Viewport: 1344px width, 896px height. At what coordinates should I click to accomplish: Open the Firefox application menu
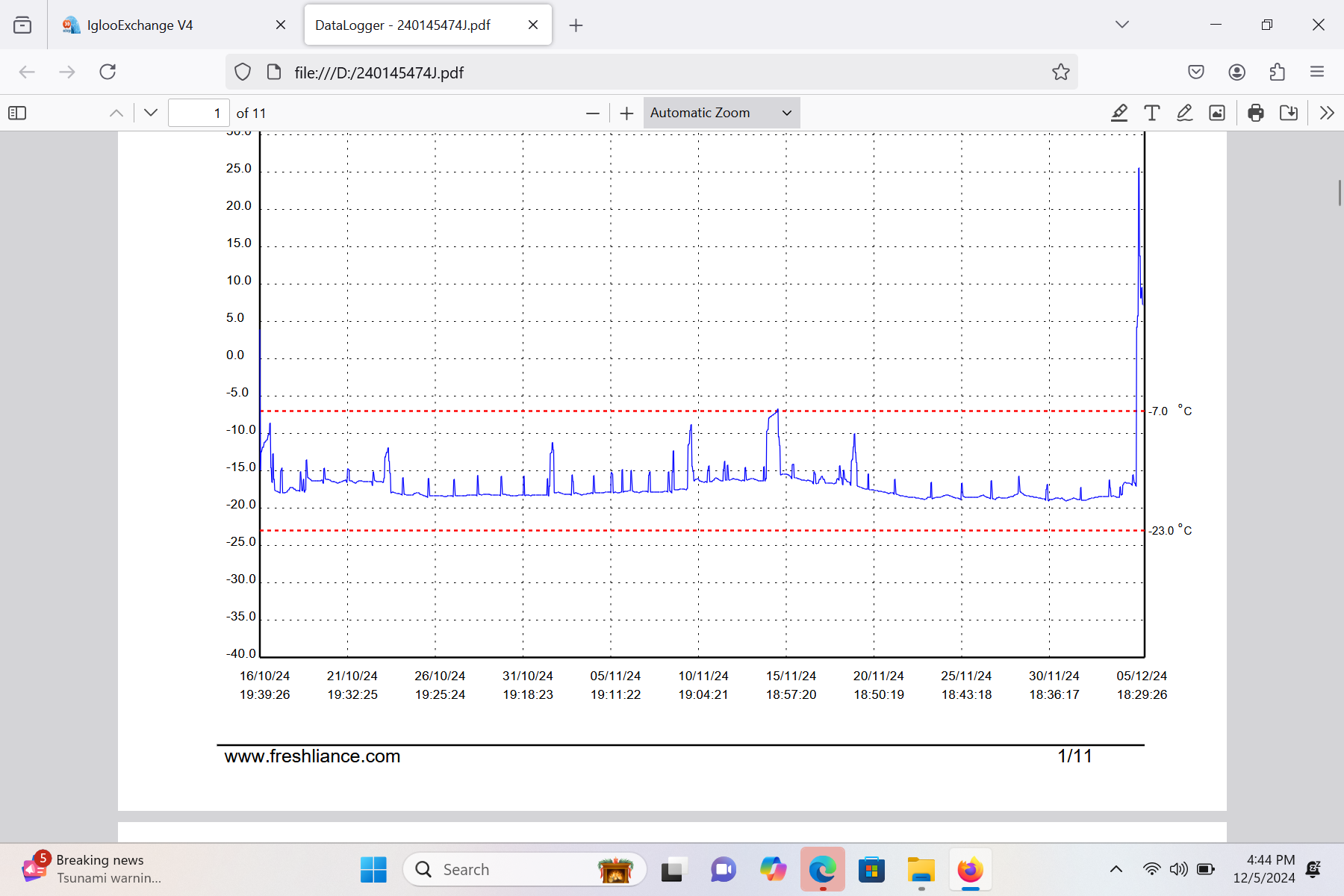pyautogui.click(x=1317, y=72)
